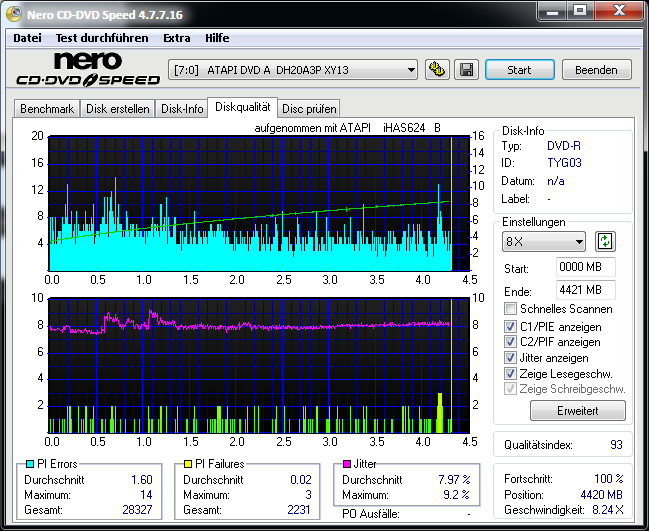Click the Datum value n/a
The width and height of the screenshot is (649, 531).
click(555, 181)
